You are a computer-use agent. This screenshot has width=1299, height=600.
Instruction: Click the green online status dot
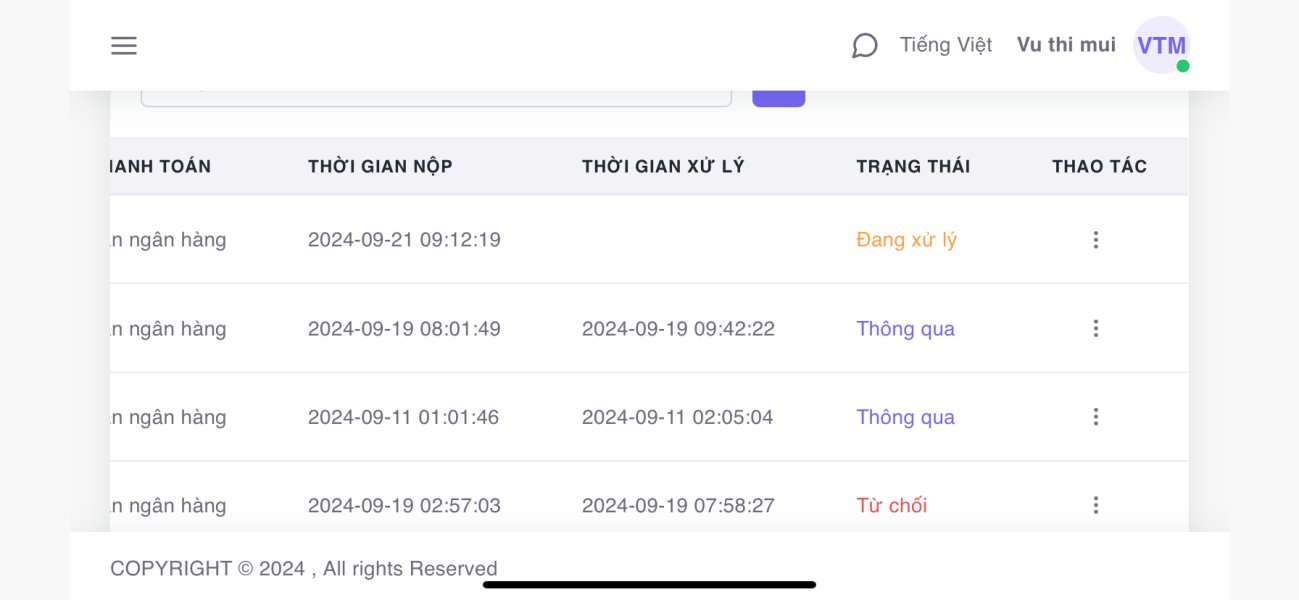(1183, 66)
